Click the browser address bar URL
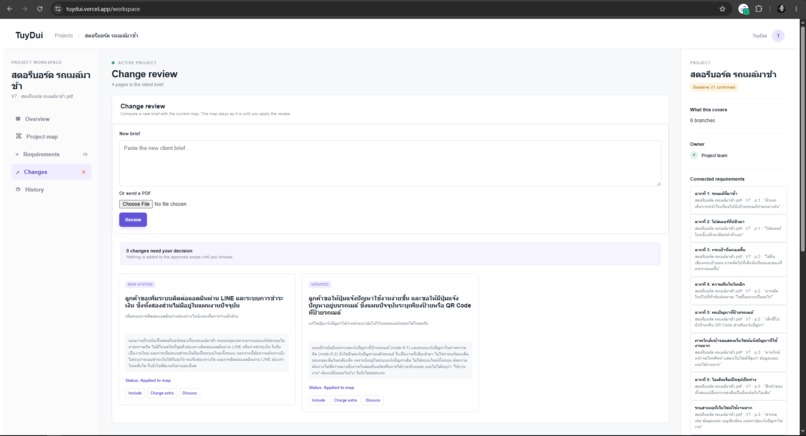This screenshot has width=806, height=436. pos(103,9)
